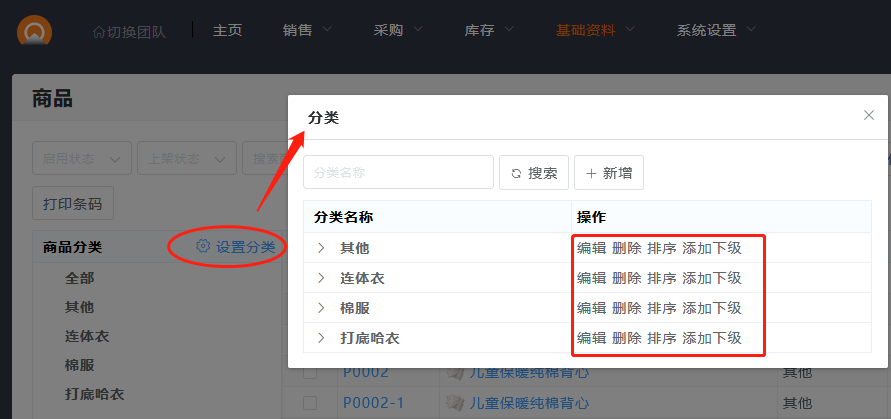Expand the 其他 category row
891x419 pixels.
pos(321,248)
